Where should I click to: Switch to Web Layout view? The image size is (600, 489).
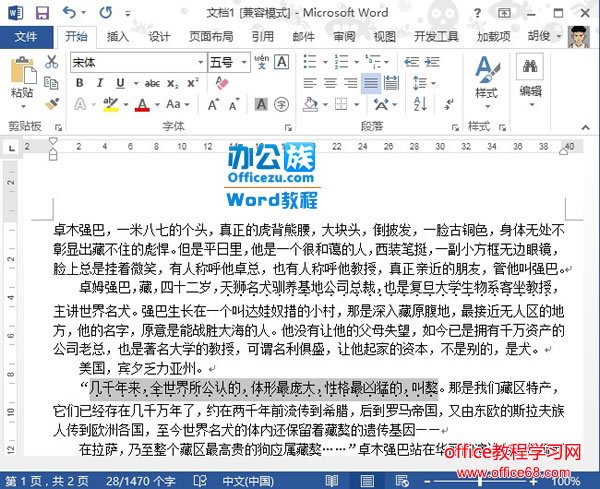click(401, 481)
